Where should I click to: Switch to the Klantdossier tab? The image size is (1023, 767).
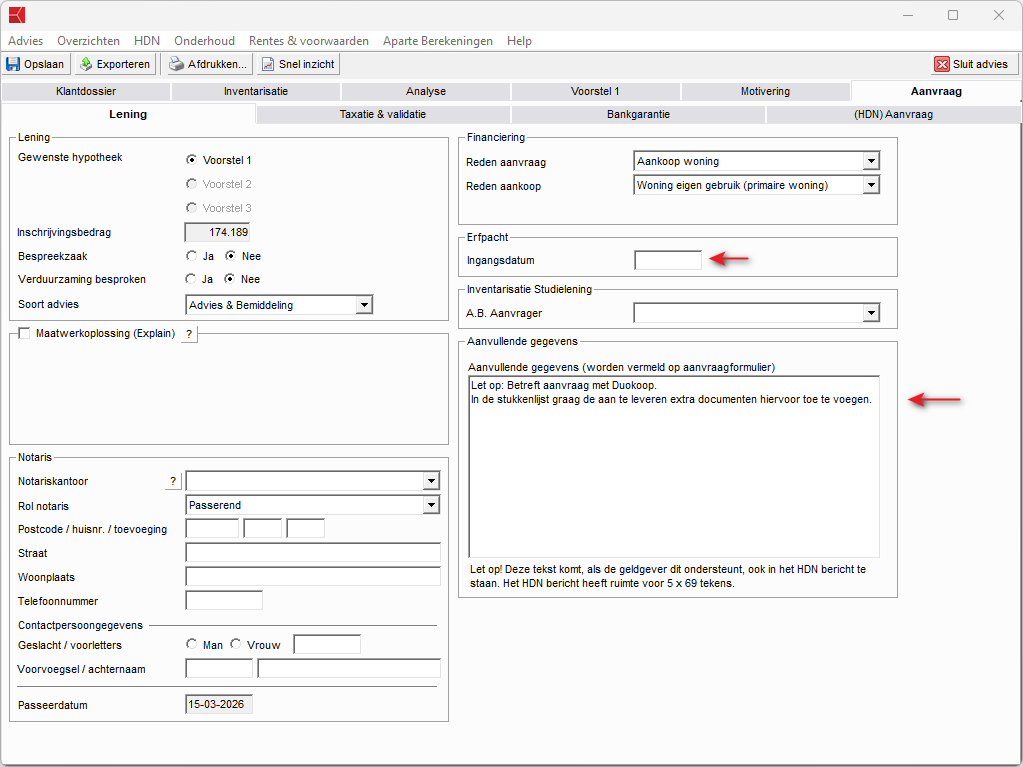click(x=86, y=91)
